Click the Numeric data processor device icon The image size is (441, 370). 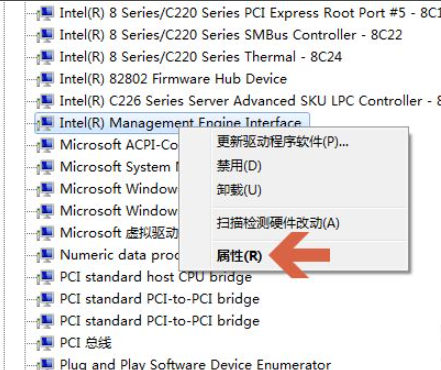pos(46,255)
